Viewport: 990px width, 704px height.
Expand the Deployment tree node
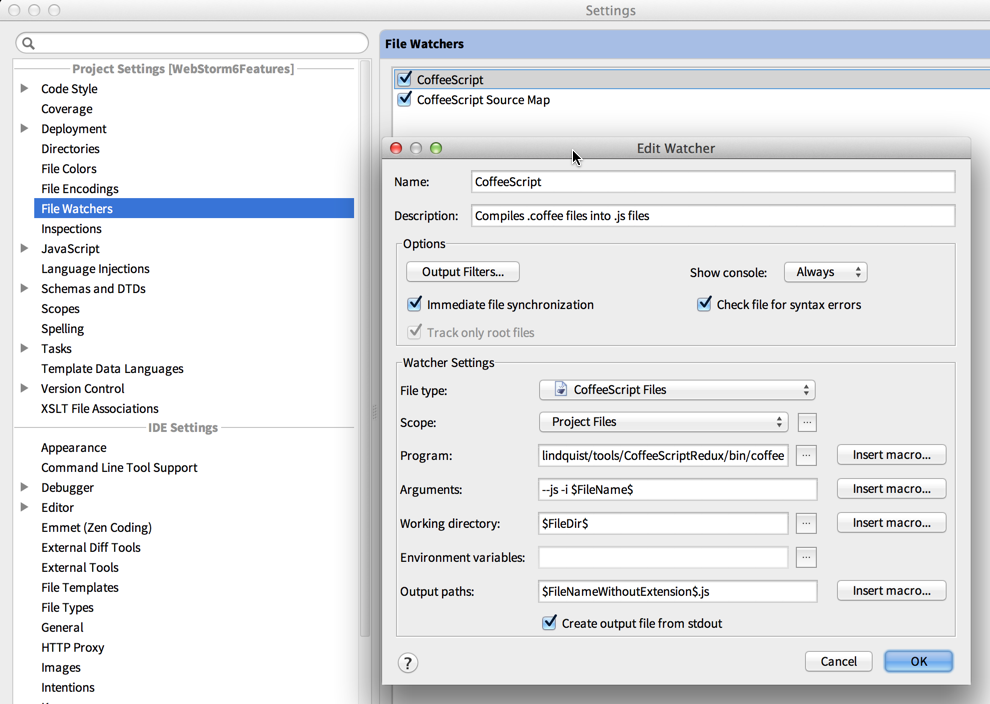(25, 128)
